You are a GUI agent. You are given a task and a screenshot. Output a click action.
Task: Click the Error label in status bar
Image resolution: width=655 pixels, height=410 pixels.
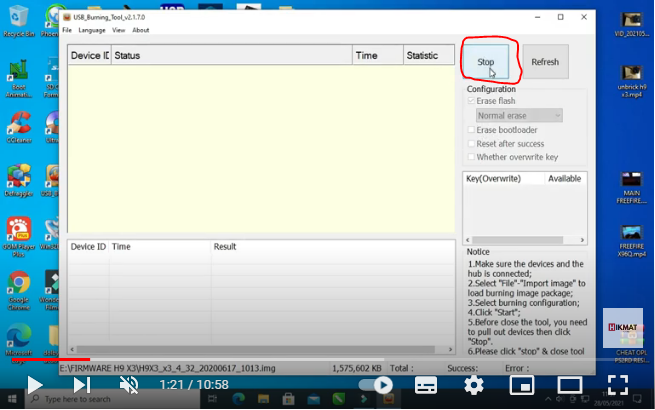pos(517,368)
